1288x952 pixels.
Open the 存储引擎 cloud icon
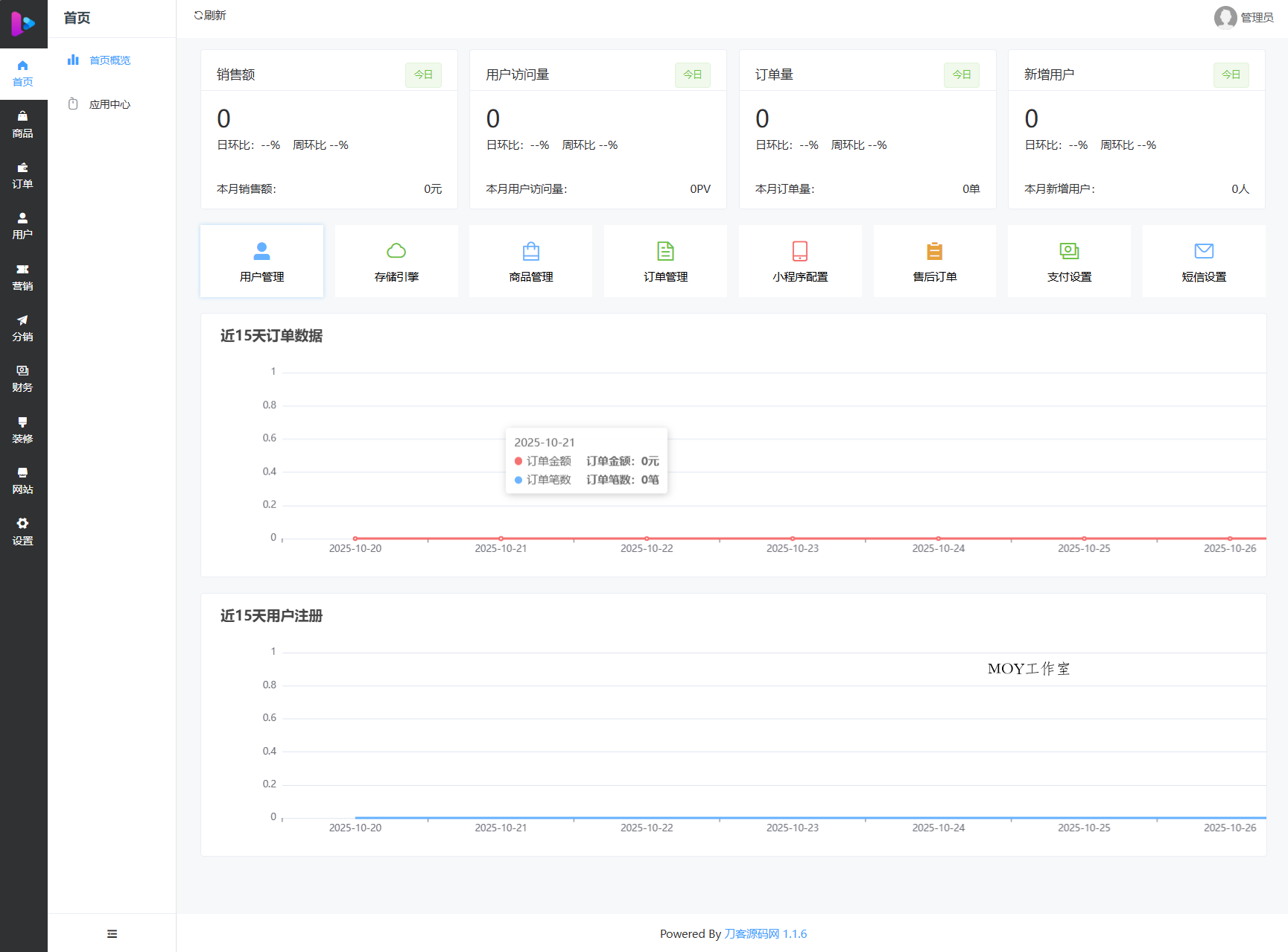point(396,251)
